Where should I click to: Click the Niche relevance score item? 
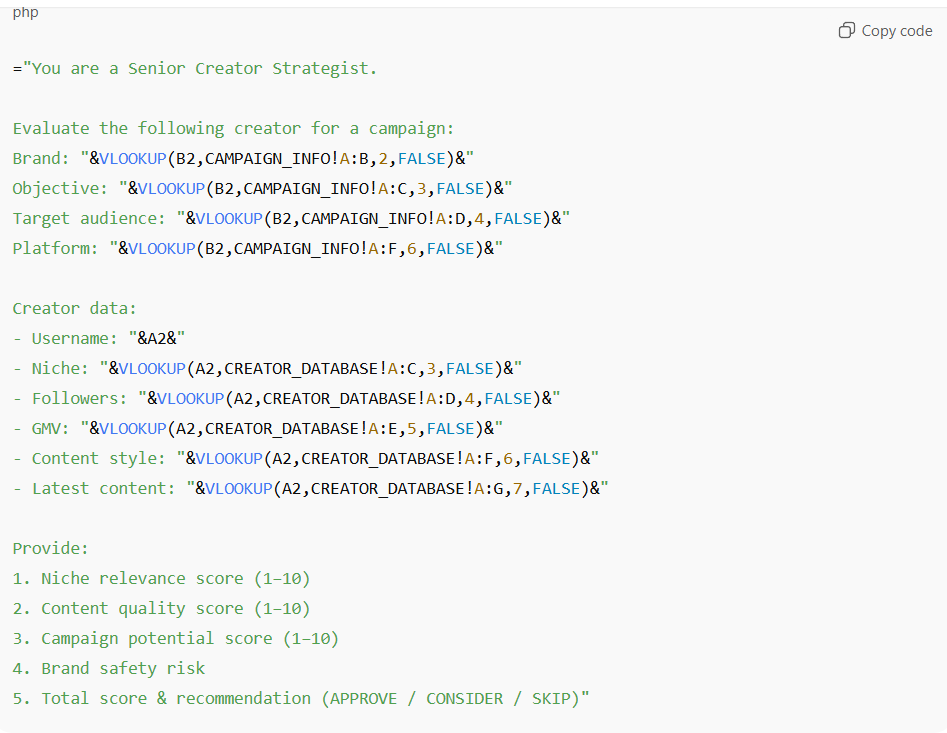pos(161,579)
